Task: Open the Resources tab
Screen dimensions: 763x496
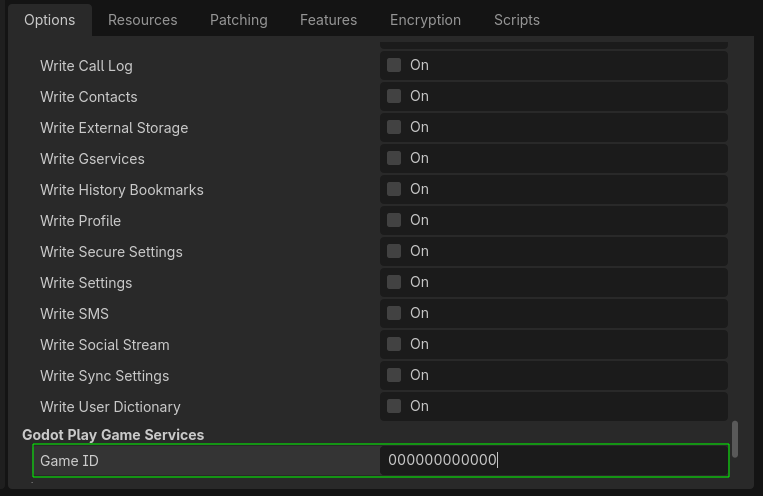Action: click(x=143, y=20)
